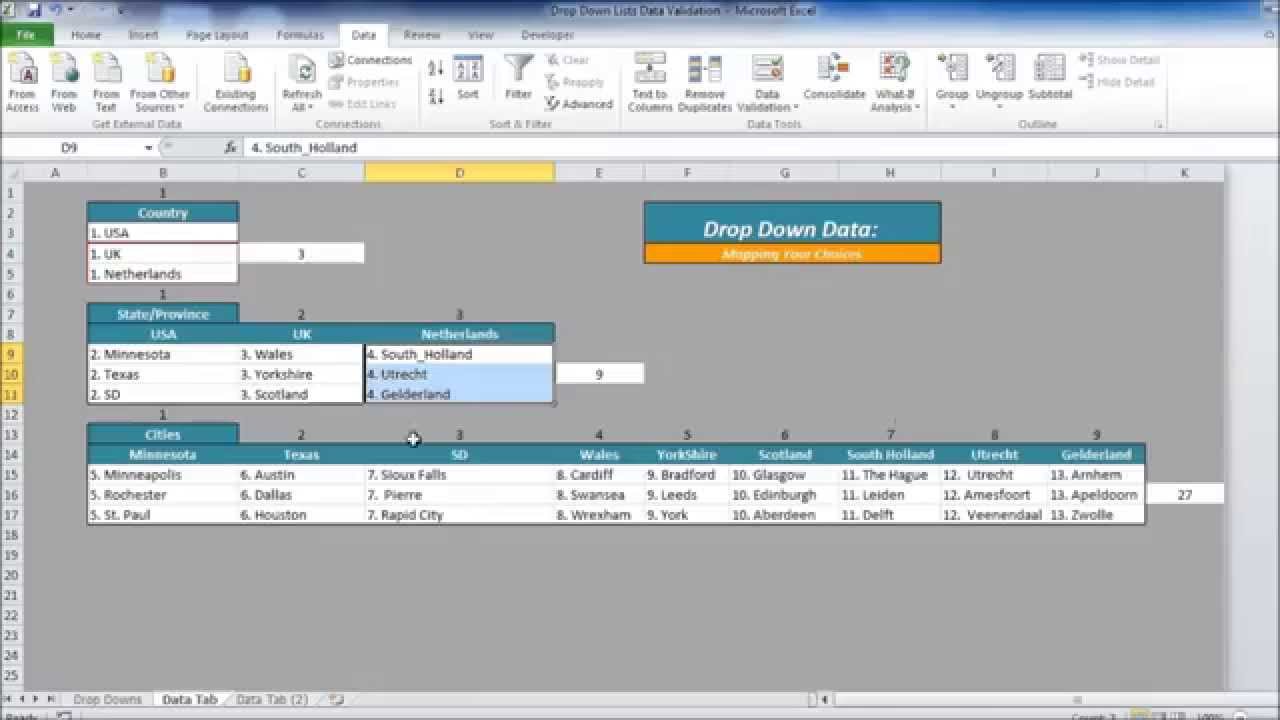
Task: Expand the Ungroup dropdown arrow
Action: (1000, 107)
